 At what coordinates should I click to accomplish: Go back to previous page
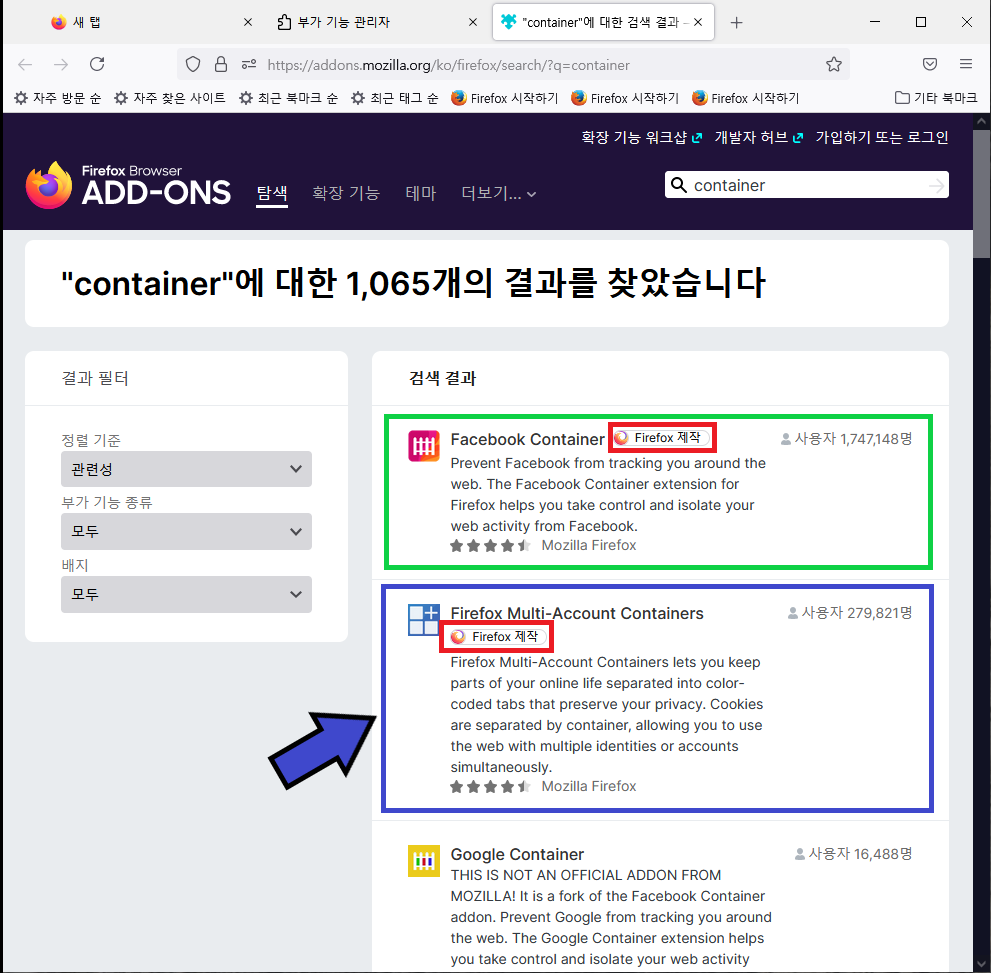(25, 64)
